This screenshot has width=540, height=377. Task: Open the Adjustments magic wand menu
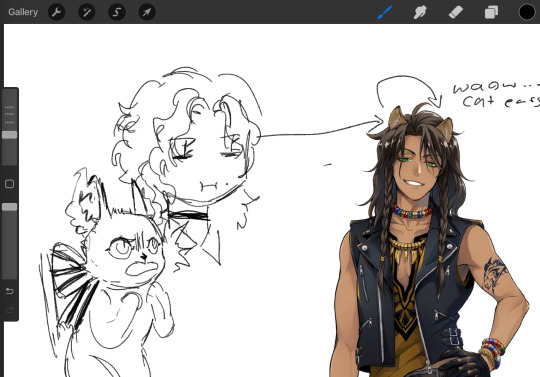[86, 12]
